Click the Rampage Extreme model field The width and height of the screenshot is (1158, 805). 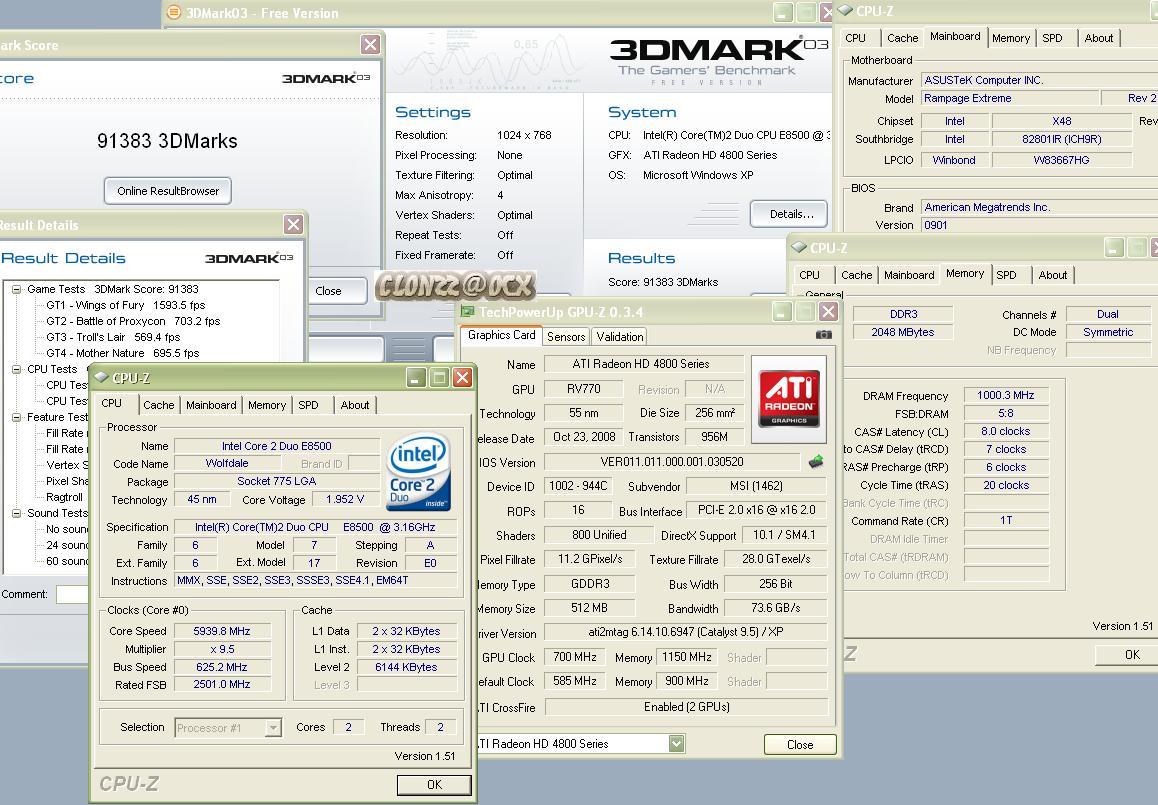1008,98
